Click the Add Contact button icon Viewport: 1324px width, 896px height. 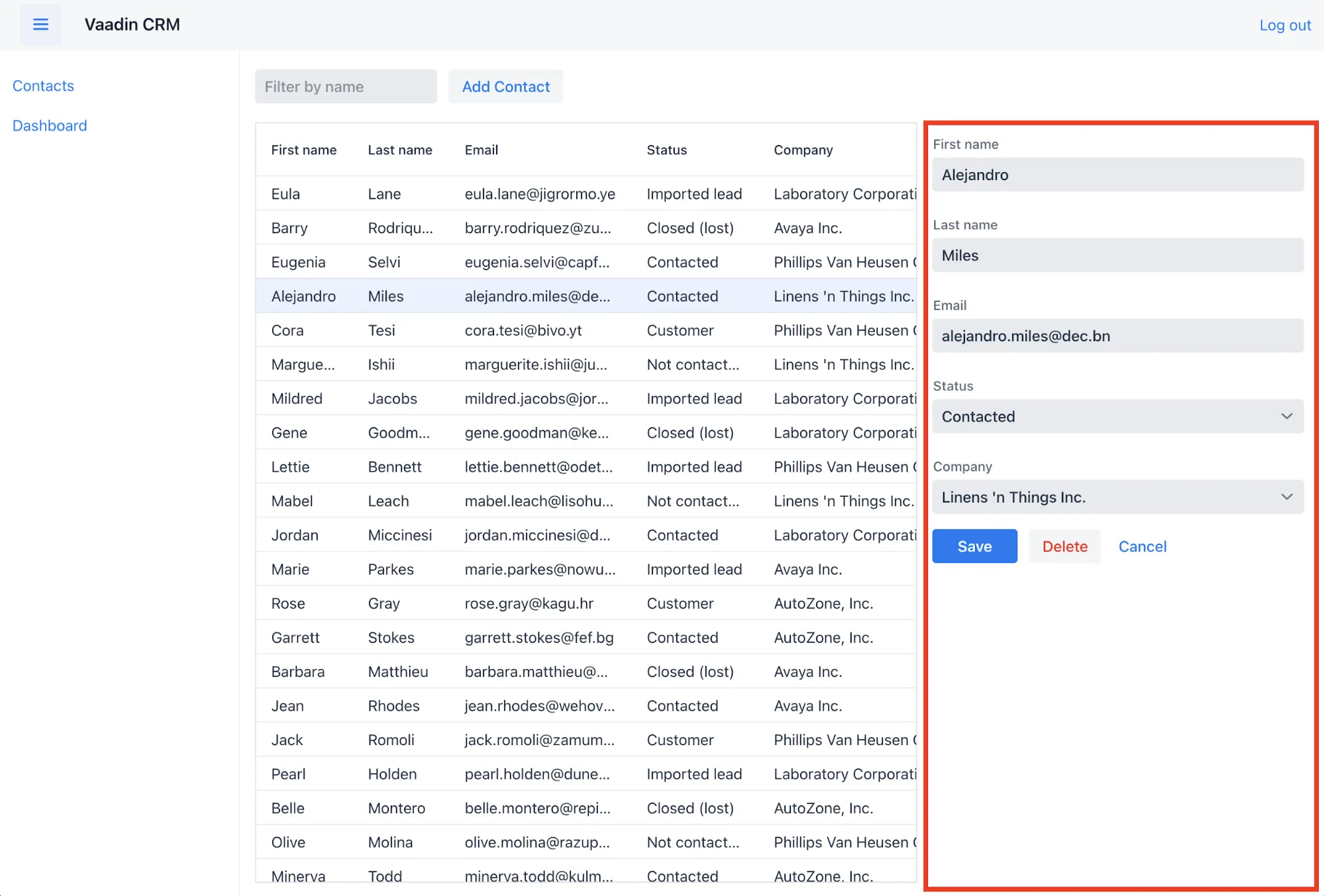tap(506, 86)
